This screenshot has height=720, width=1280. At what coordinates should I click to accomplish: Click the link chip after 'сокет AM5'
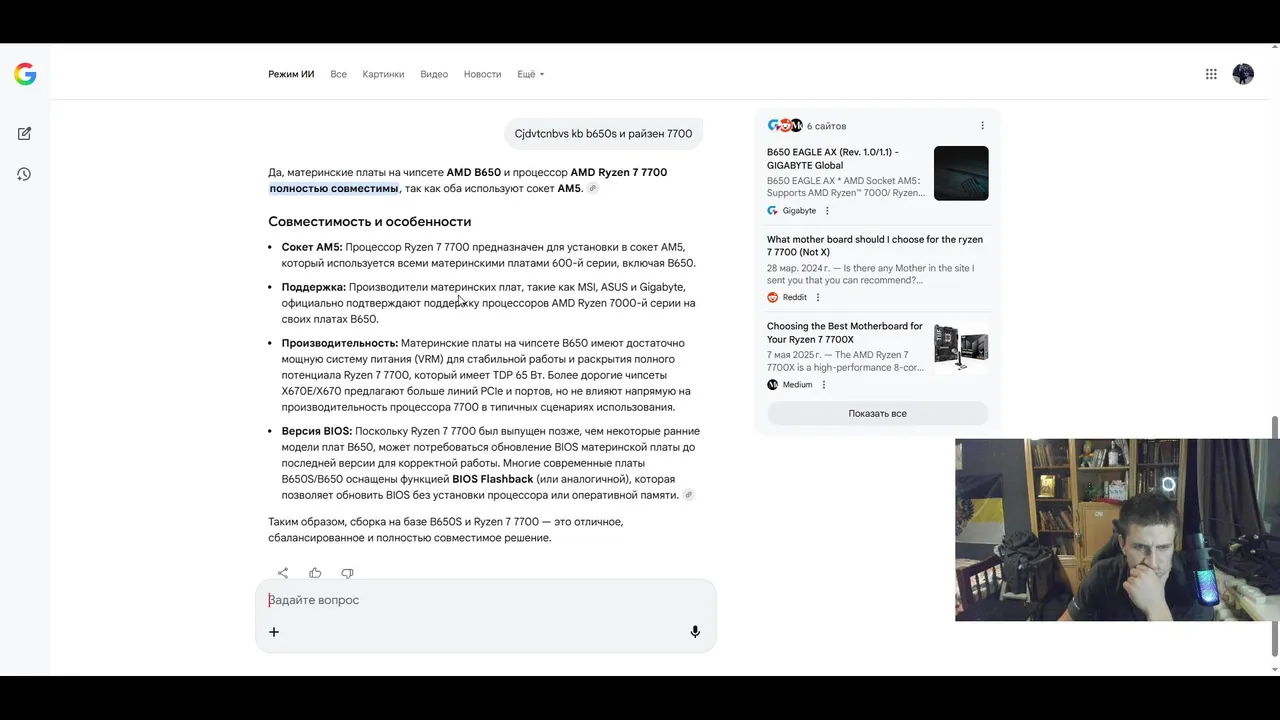point(593,188)
